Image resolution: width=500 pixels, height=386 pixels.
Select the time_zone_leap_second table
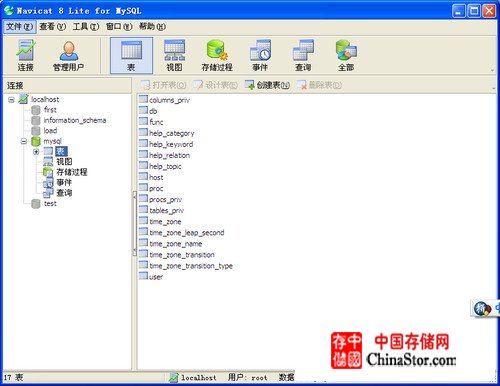pyautogui.click(x=182, y=232)
